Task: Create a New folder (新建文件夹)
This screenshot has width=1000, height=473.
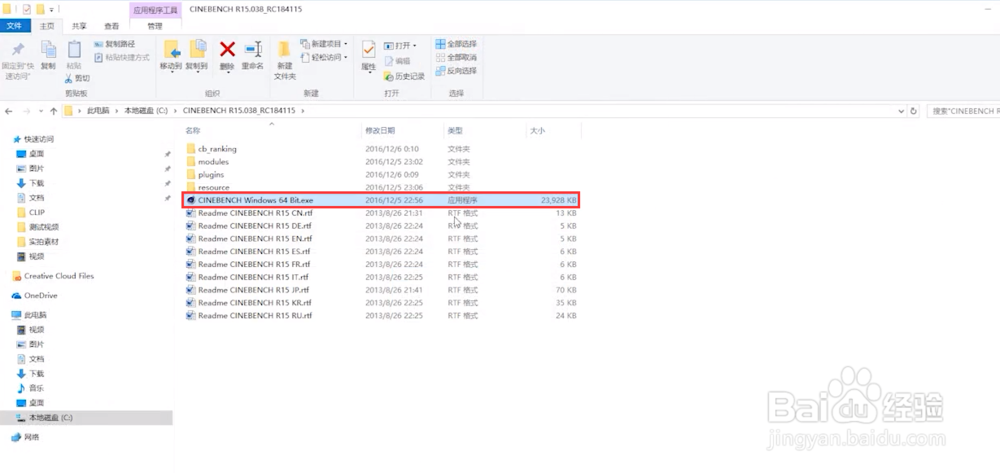Action: [x=285, y=61]
